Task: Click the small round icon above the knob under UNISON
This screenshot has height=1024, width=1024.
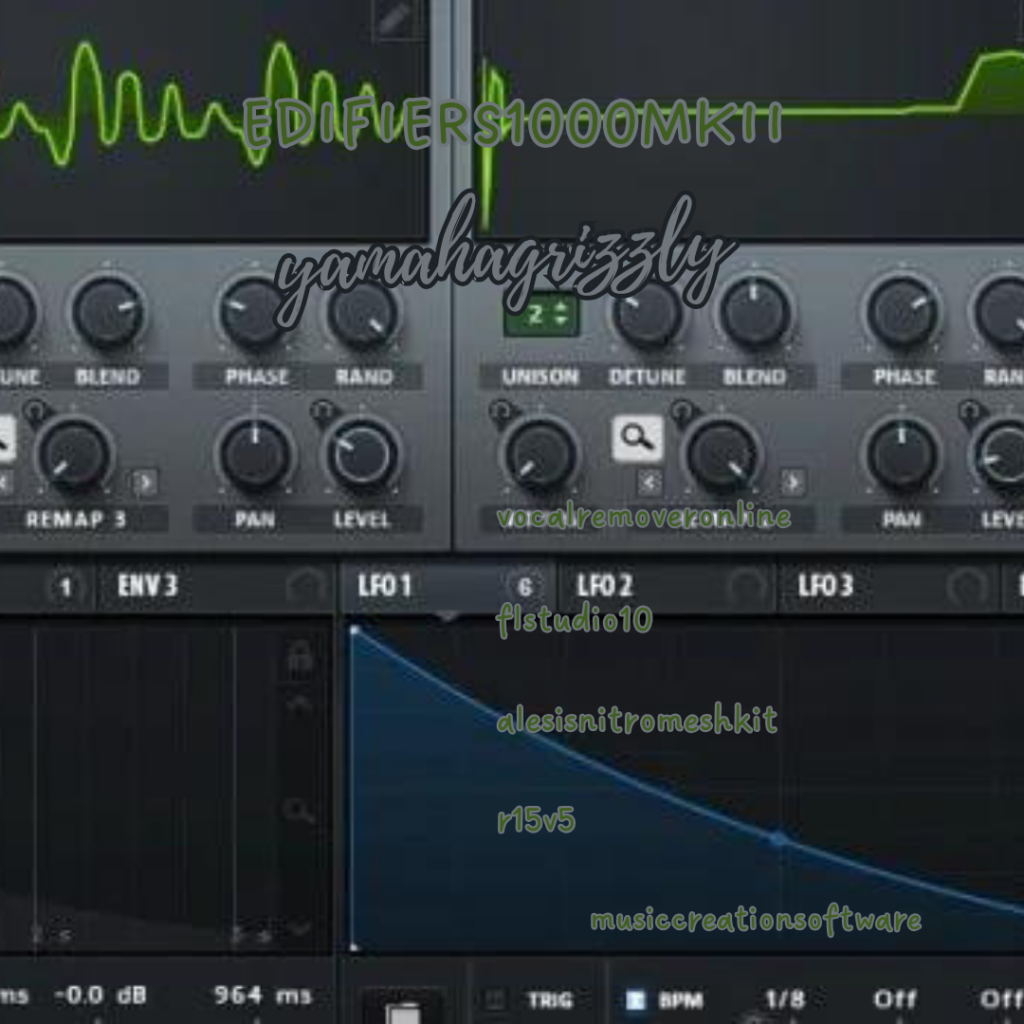Action: tap(501, 411)
